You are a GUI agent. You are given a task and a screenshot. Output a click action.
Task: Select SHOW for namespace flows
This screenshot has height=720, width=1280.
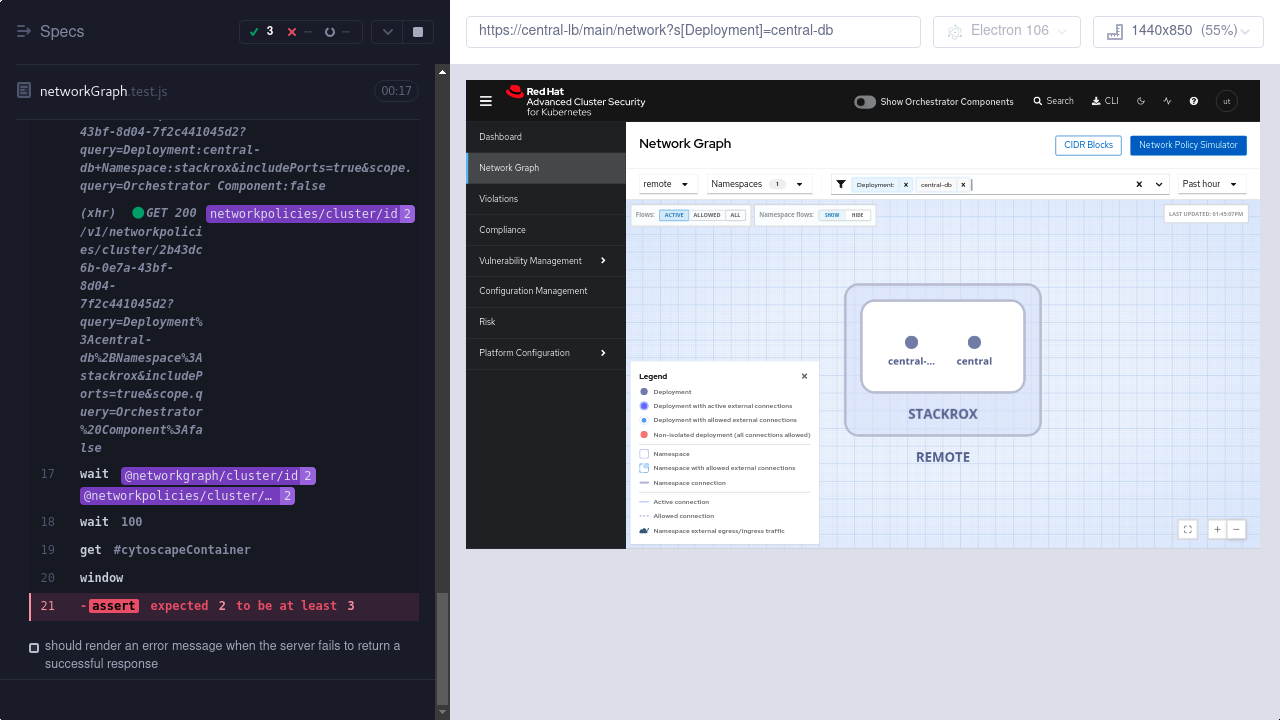(x=832, y=215)
